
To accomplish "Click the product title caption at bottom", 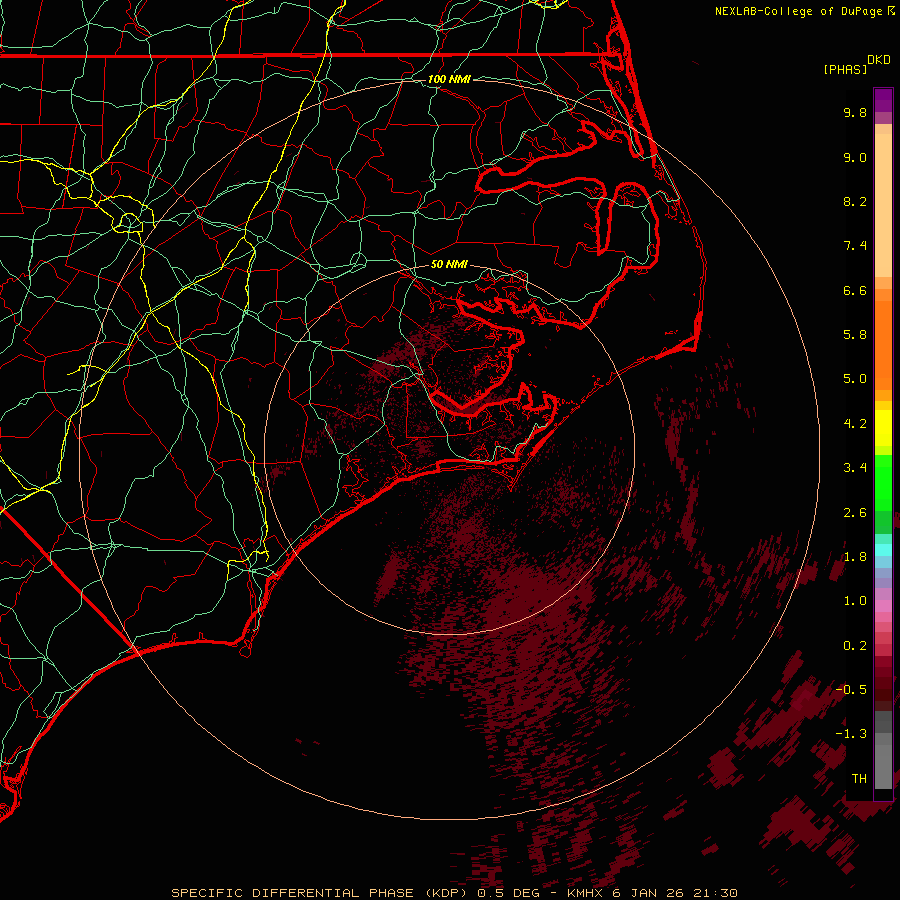I will pyautogui.click(x=454, y=893).
